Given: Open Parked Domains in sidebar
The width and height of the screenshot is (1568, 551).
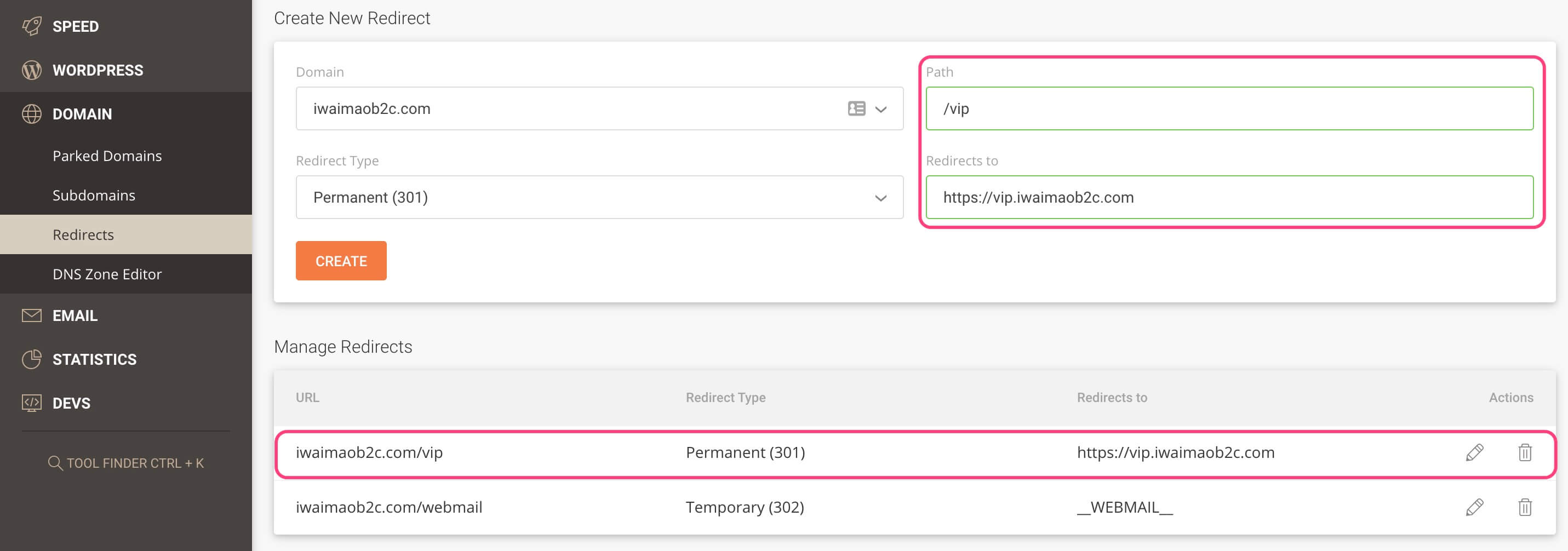Looking at the screenshot, I should tap(107, 156).
